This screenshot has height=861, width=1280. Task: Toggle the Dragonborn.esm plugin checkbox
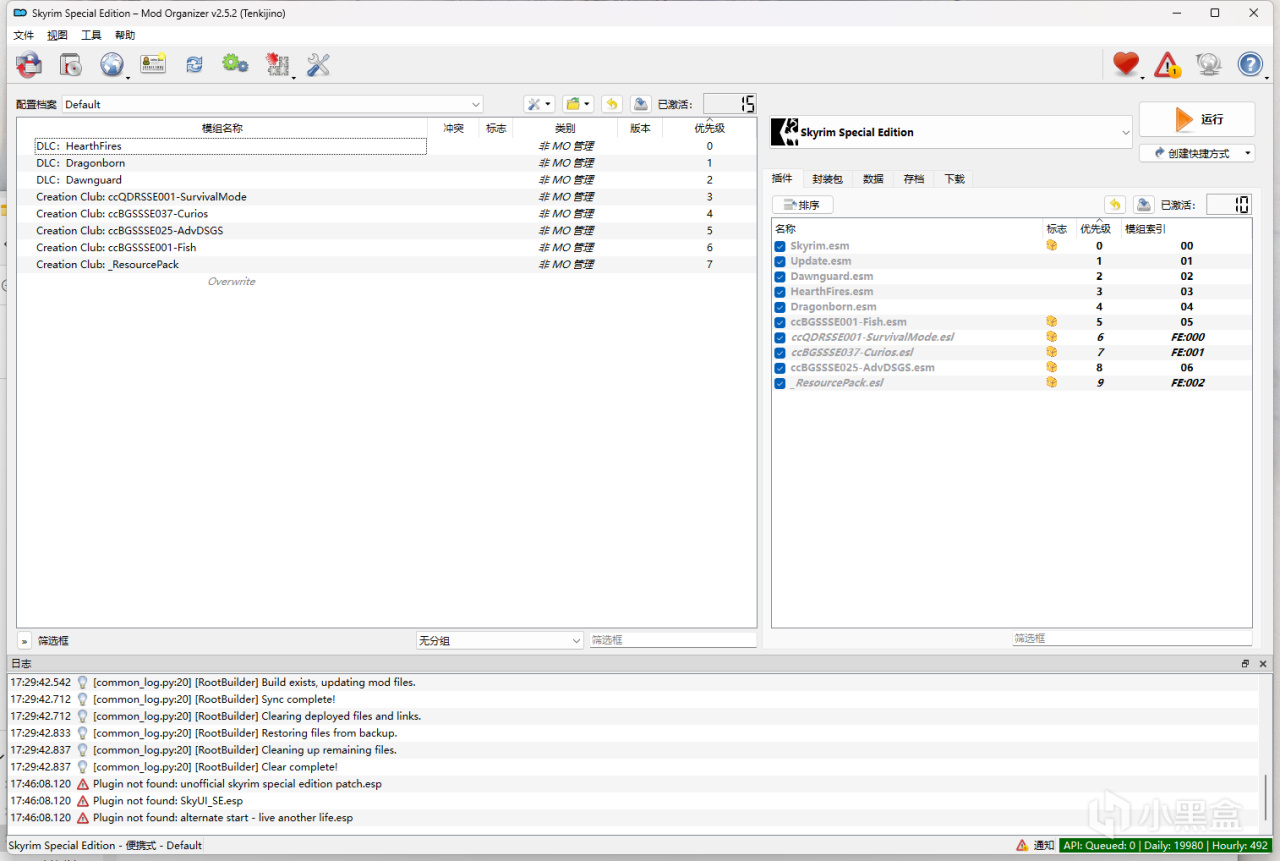tap(780, 307)
